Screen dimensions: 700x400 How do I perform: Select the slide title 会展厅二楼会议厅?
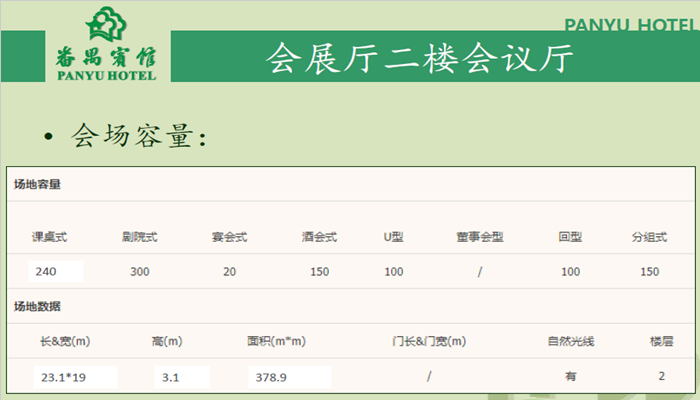419,58
